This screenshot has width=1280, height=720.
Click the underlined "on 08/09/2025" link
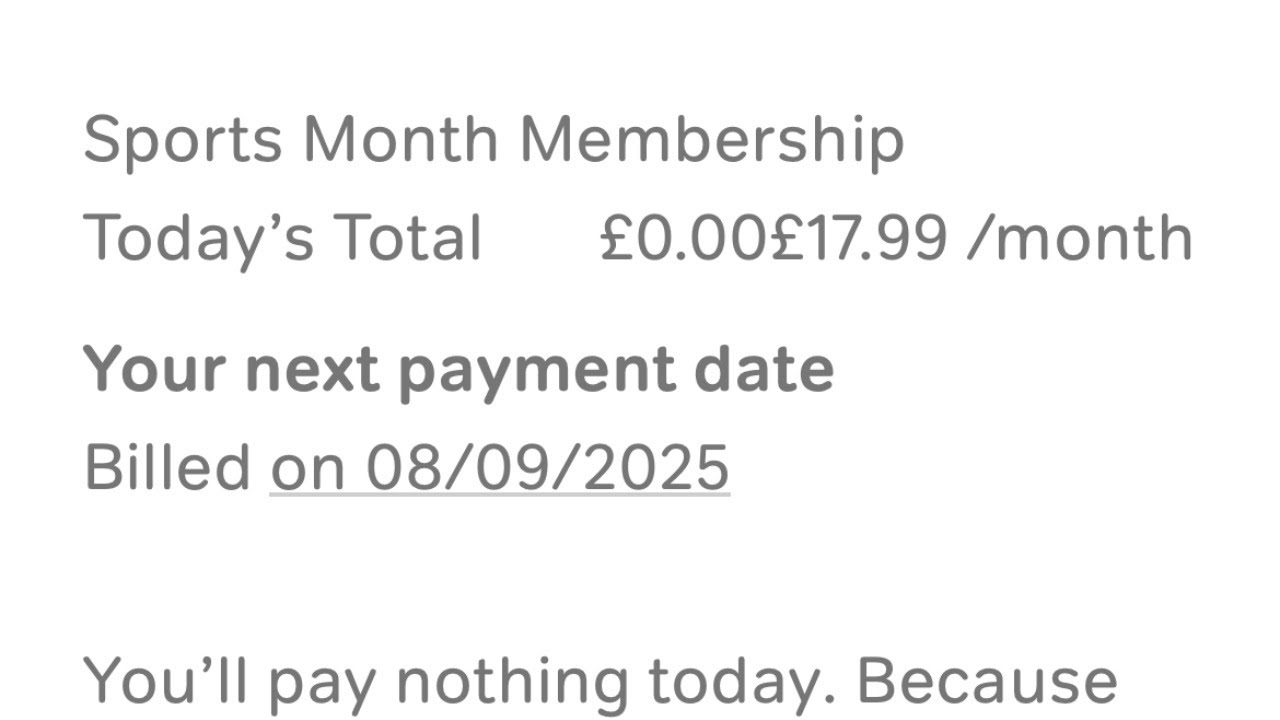click(x=499, y=467)
